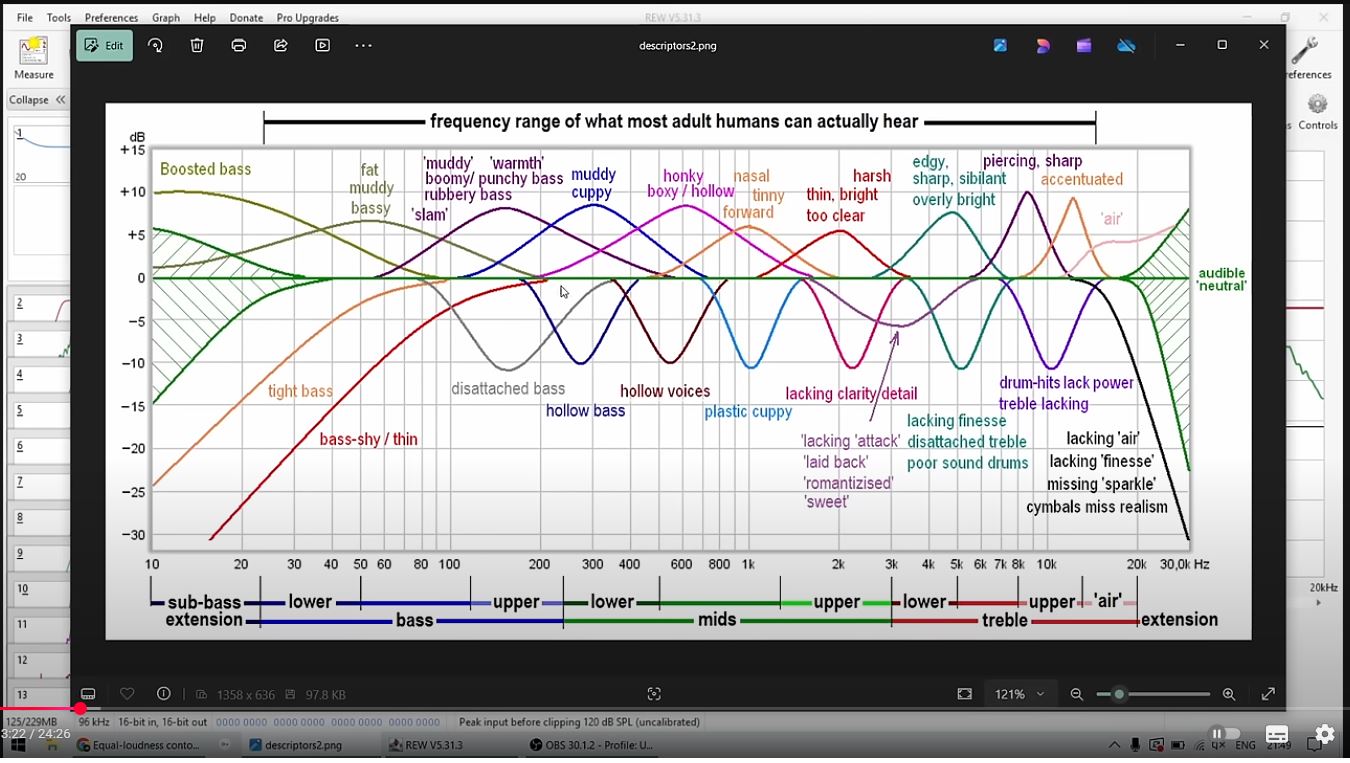The width and height of the screenshot is (1350, 763).
Task: Select measurement row 13 in REW list
Action: pyautogui.click(x=40, y=695)
